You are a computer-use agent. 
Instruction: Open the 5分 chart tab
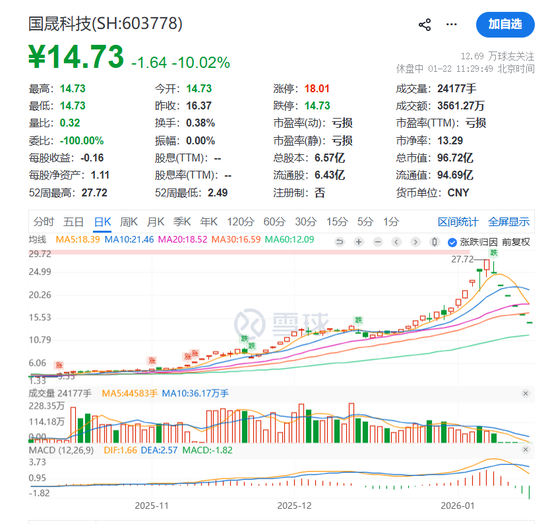pyautogui.click(x=365, y=222)
